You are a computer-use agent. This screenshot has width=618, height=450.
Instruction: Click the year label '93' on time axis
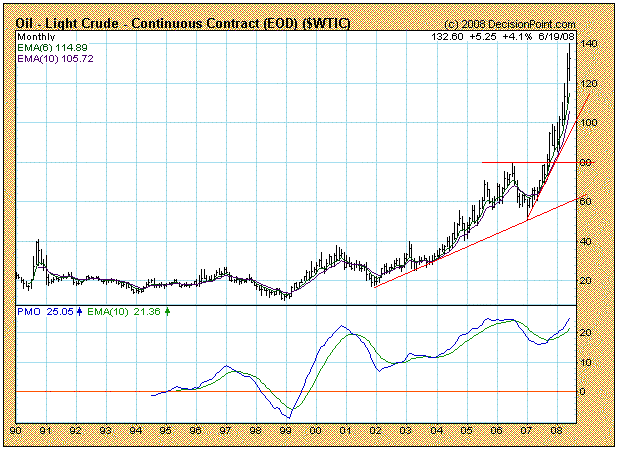click(106, 430)
